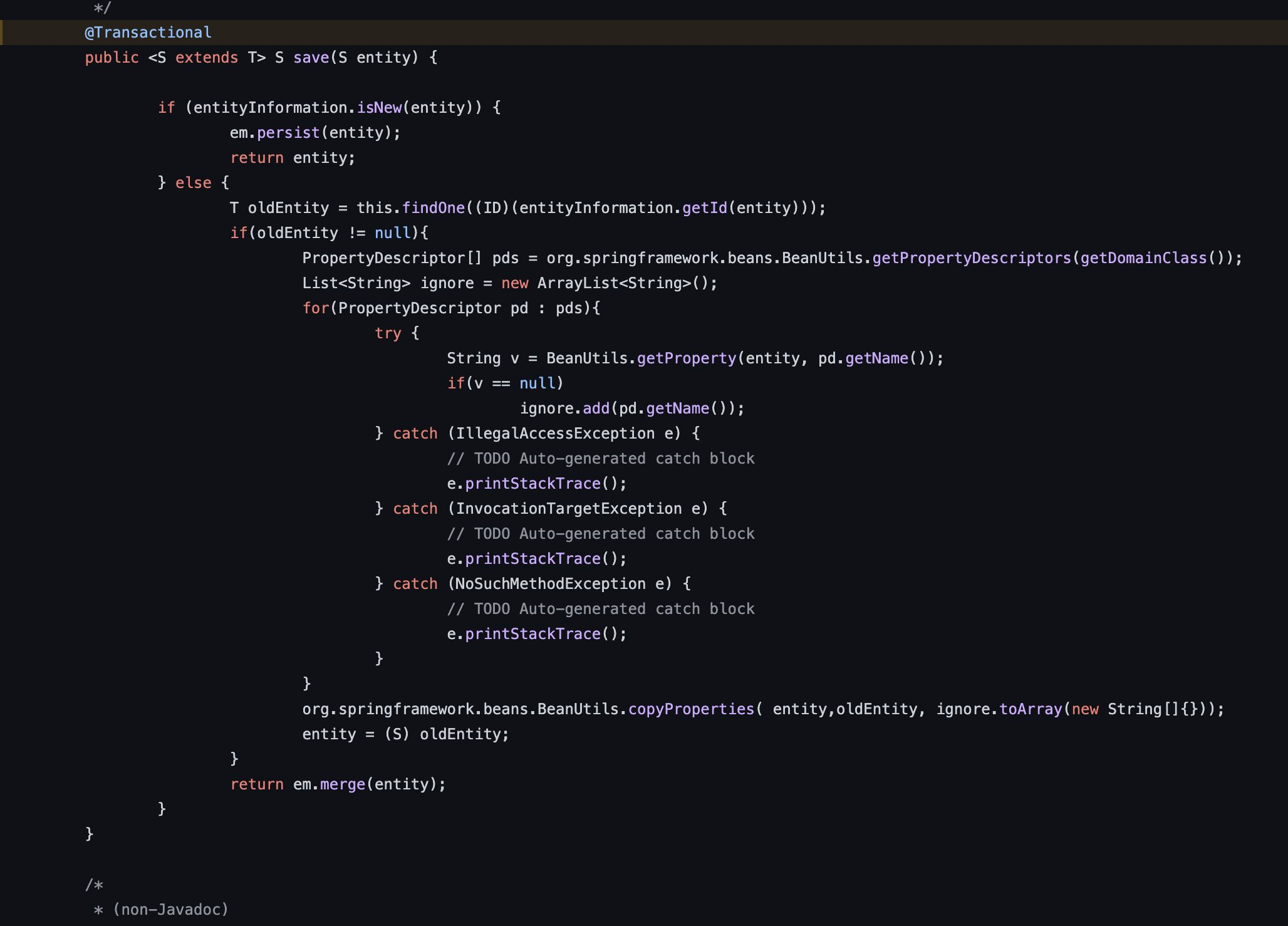Click the try keyword
This screenshot has height=926, width=1288.
(388, 333)
